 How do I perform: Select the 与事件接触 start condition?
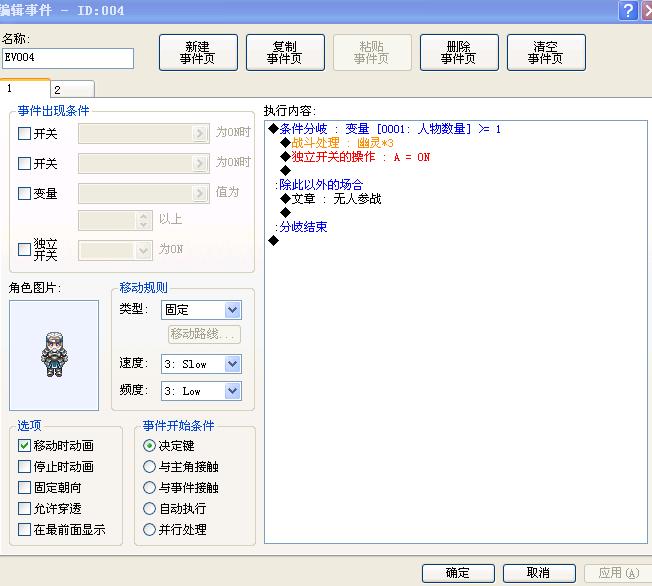tap(149, 487)
